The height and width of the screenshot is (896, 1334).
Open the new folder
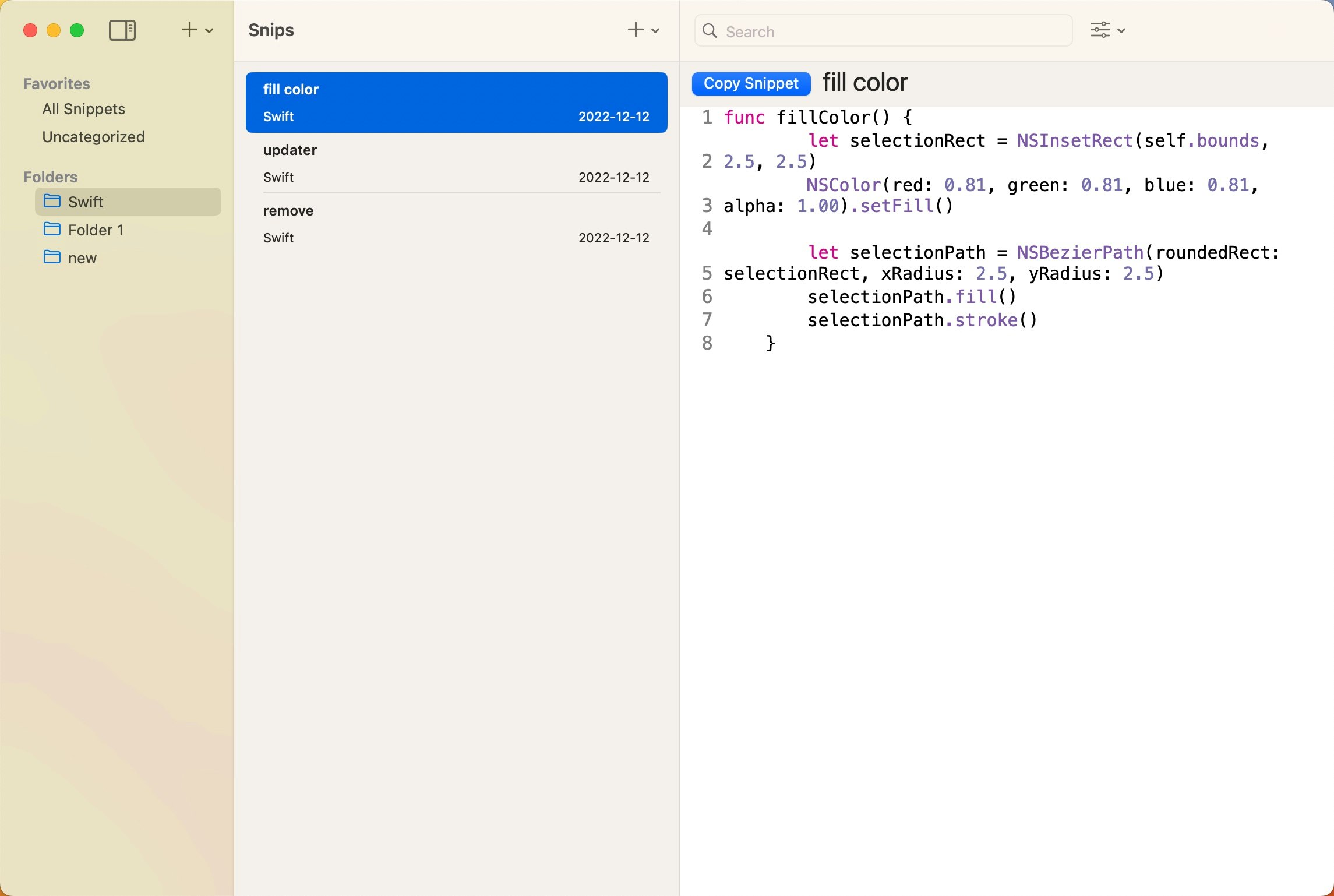tap(128, 257)
